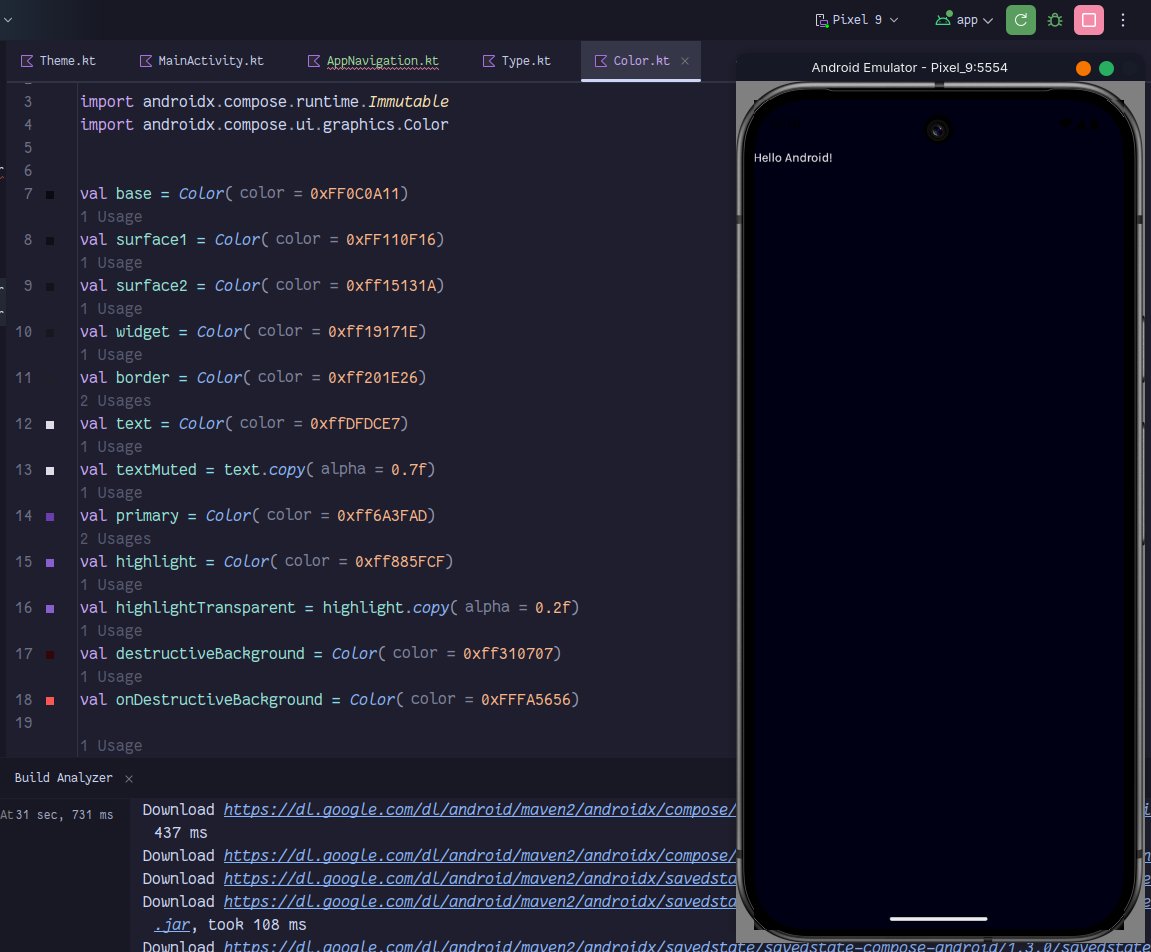This screenshot has width=1151, height=952.
Task: Click the Kotlin file icon on Type.kt tab
Action: point(489,61)
